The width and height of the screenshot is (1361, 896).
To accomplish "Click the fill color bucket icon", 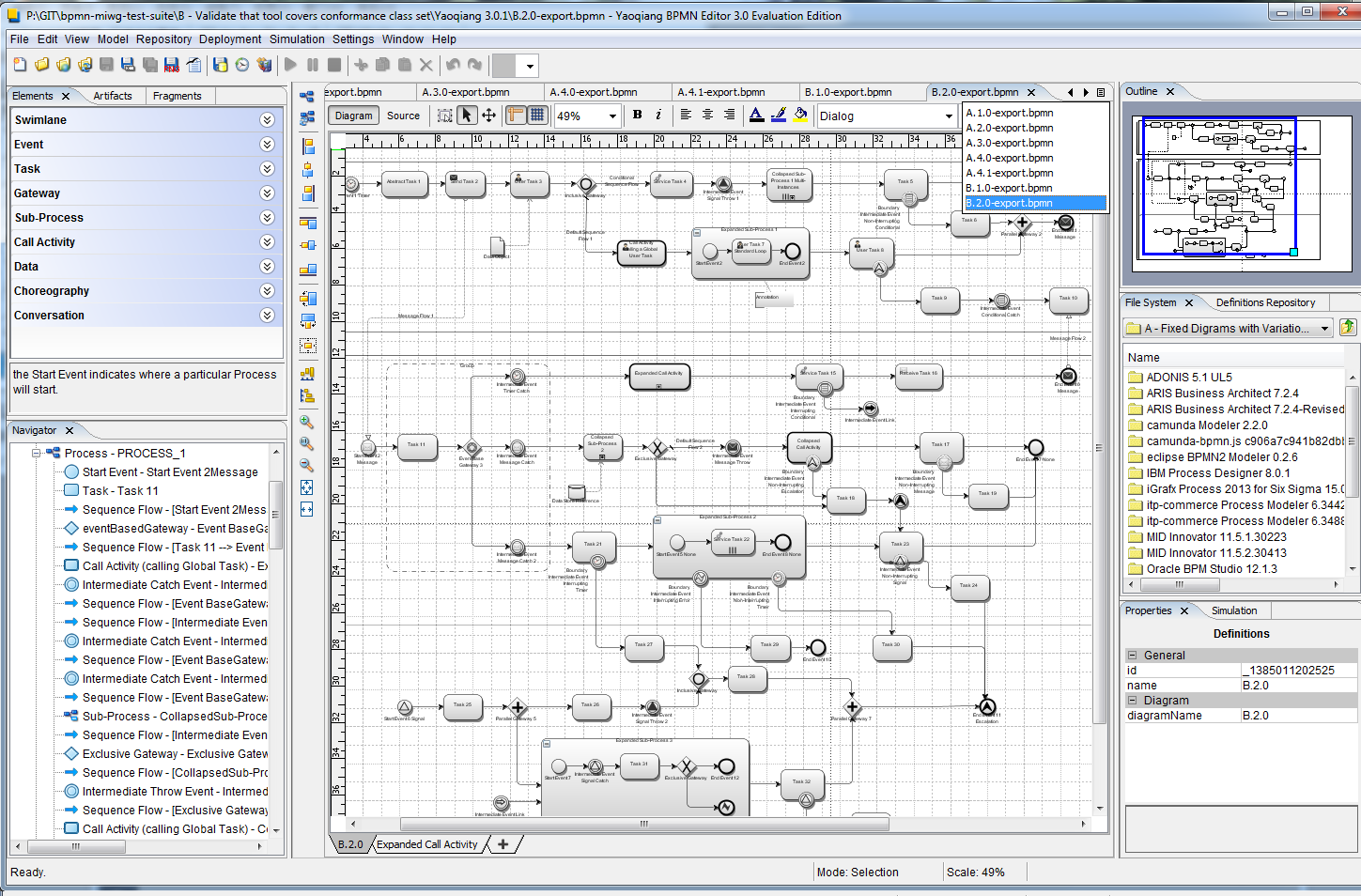I will tap(800, 116).
